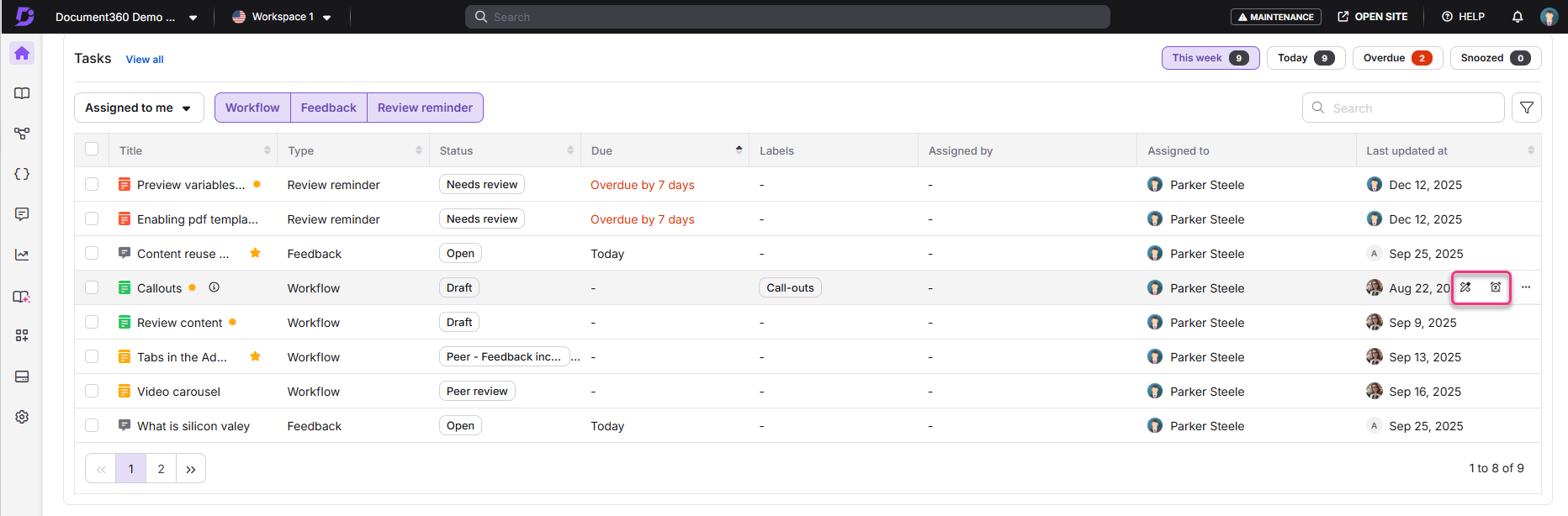Screen dimensions: 1568x516
Task: Check the What is silicon valey row checkbox
Action: point(92,425)
